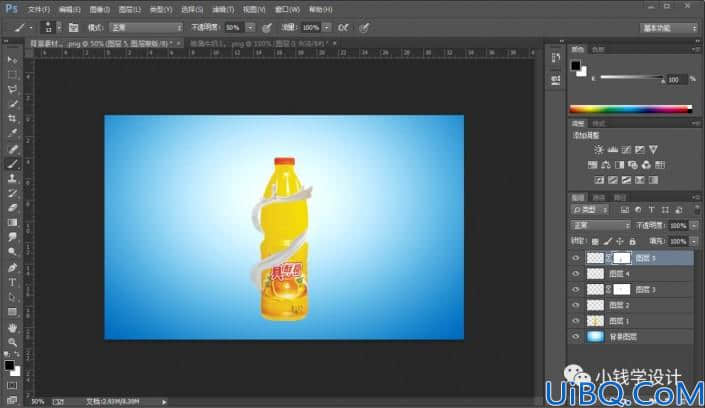
Task: Add a Vibrance adjustment layer
Action: coord(653,149)
